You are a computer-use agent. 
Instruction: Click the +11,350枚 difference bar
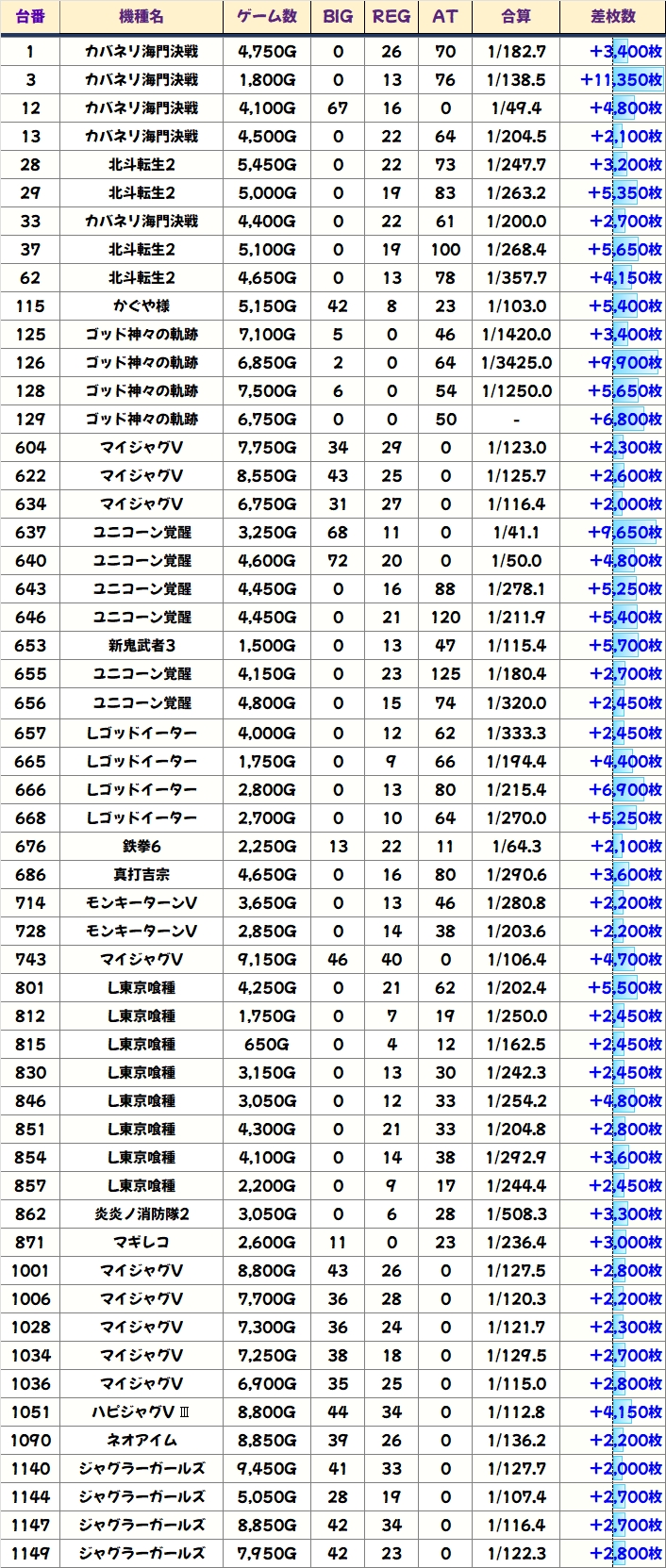621,80
